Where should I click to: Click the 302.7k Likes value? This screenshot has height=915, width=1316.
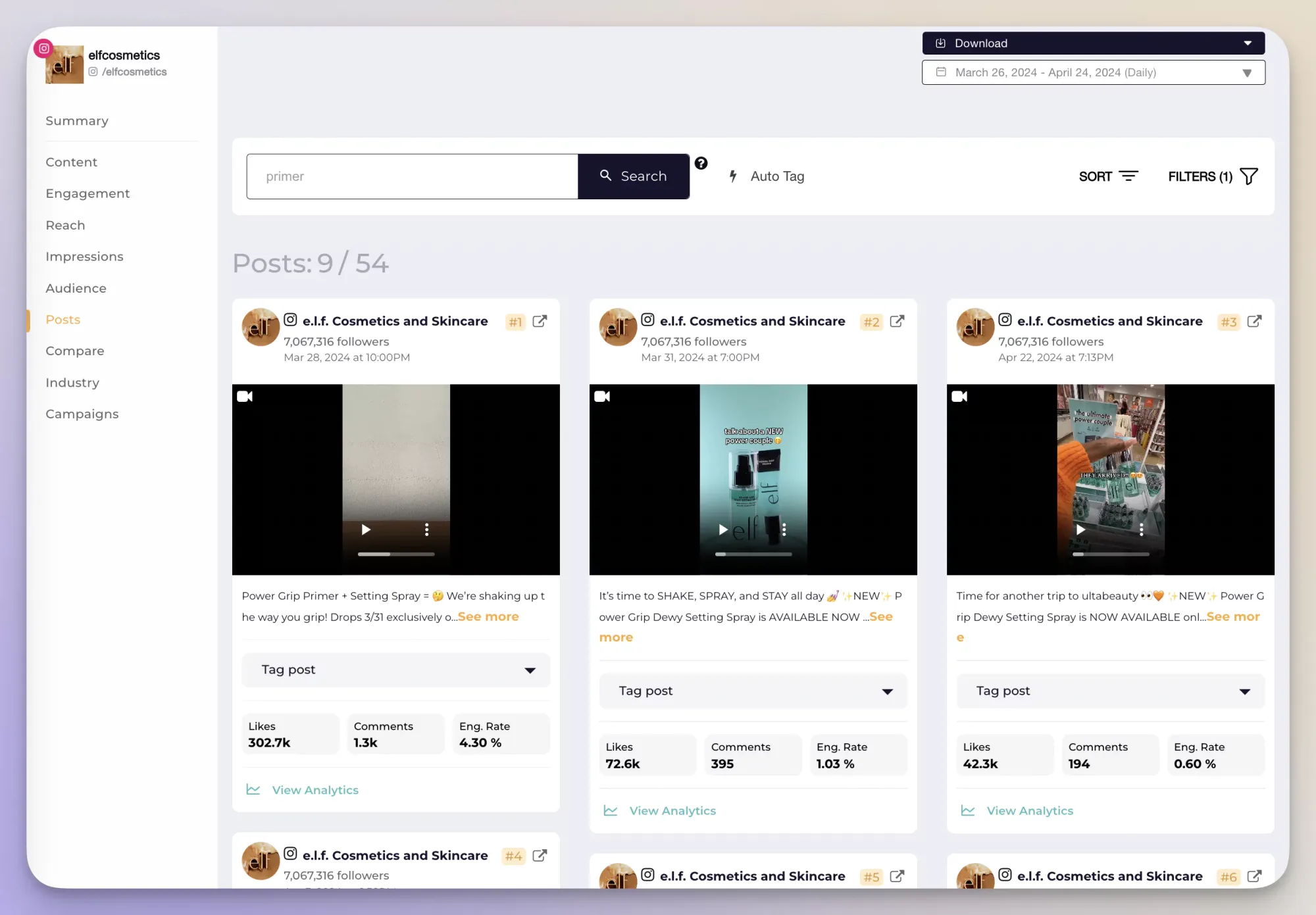click(269, 743)
